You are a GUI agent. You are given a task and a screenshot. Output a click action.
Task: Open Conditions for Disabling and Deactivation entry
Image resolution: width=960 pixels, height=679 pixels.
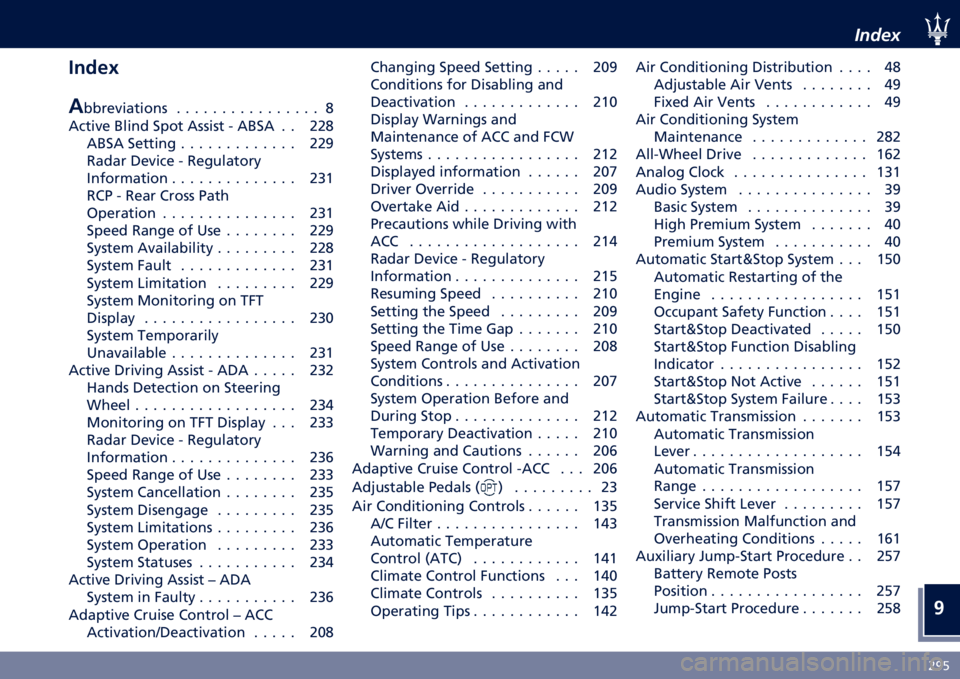coord(493,93)
